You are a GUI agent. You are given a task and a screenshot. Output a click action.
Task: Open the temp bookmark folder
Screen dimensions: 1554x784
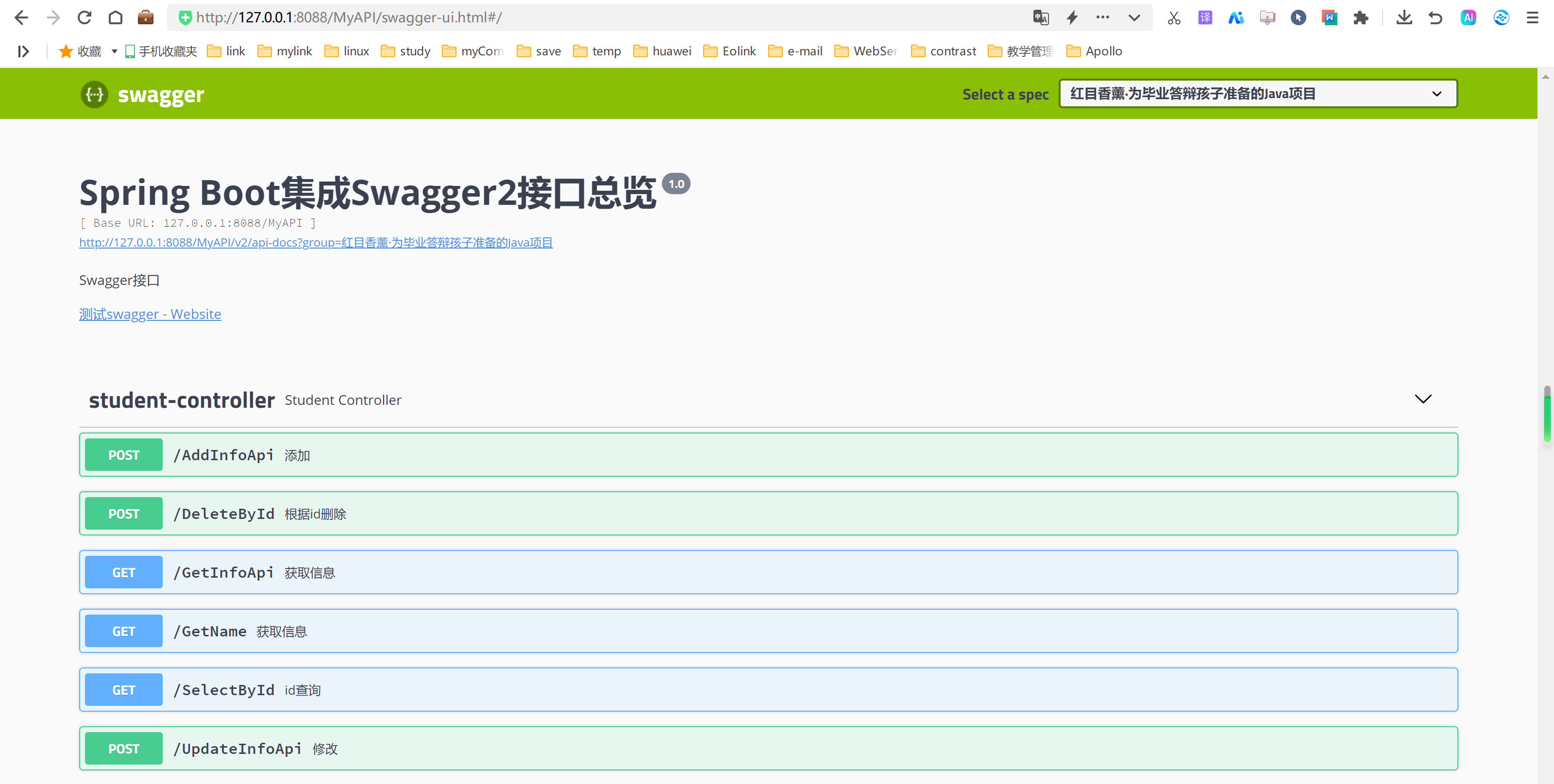(x=597, y=51)
